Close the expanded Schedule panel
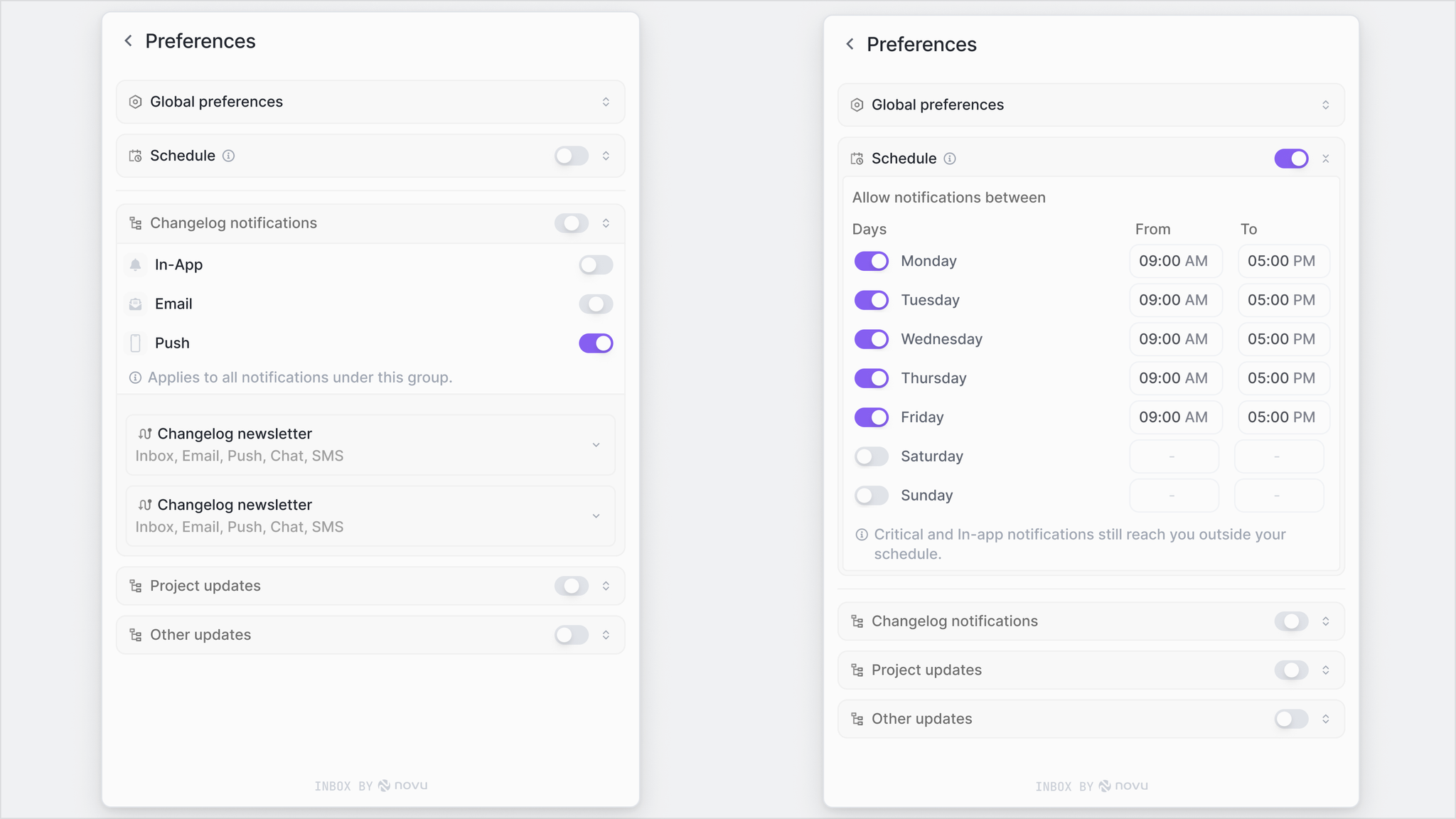Screen dimensions: 1456x819 [1325, 158]
